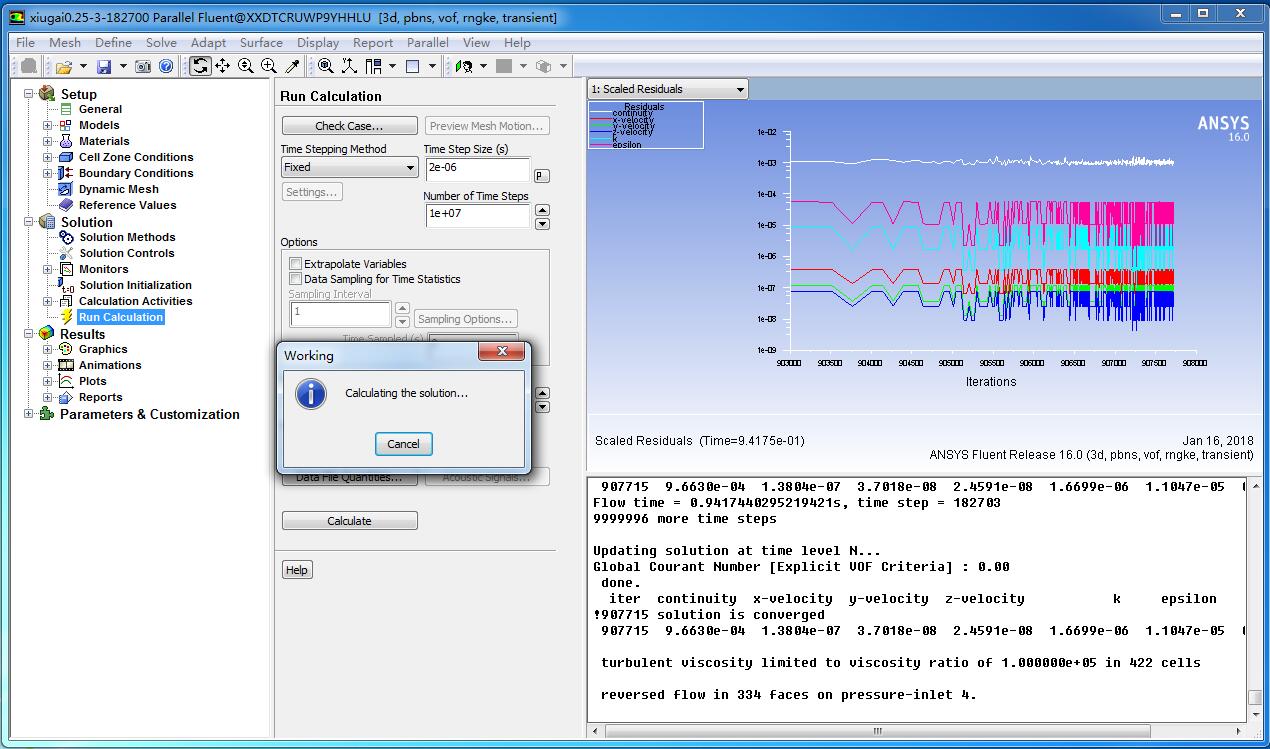Cancel the calculation in Working dialog
Image resolution: width=1270 pixels, height=749 pixels.
(403, 444)
